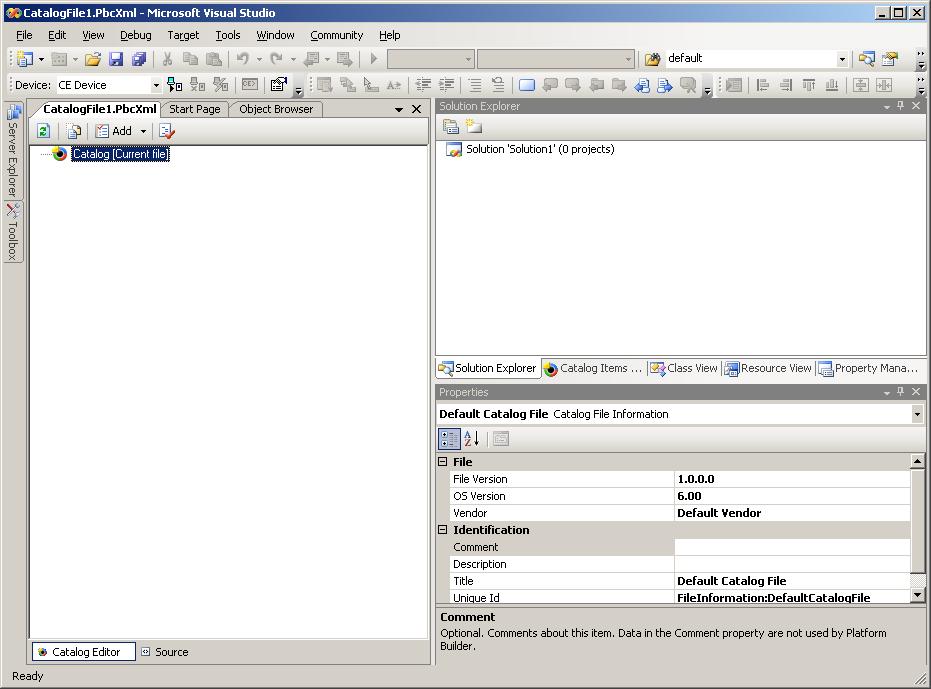Click the Copy icon in main toolbar
The image size is (931, 689).
pos(191,59)
